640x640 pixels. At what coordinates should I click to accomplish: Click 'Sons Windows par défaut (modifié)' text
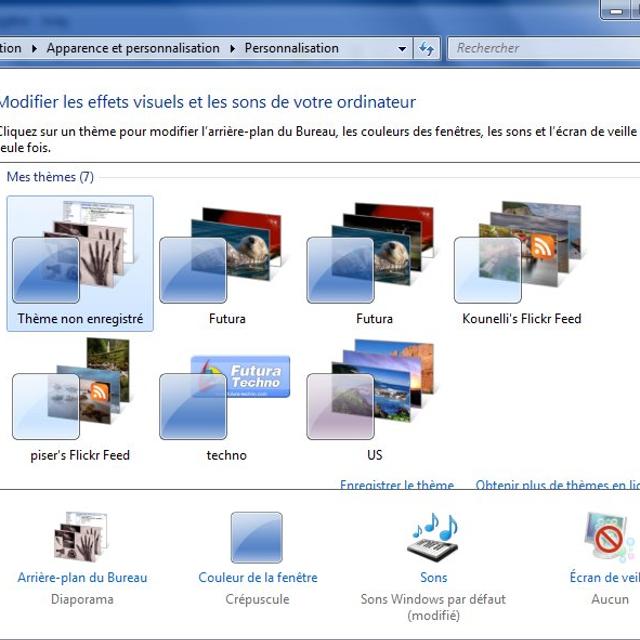pos(433,607)
